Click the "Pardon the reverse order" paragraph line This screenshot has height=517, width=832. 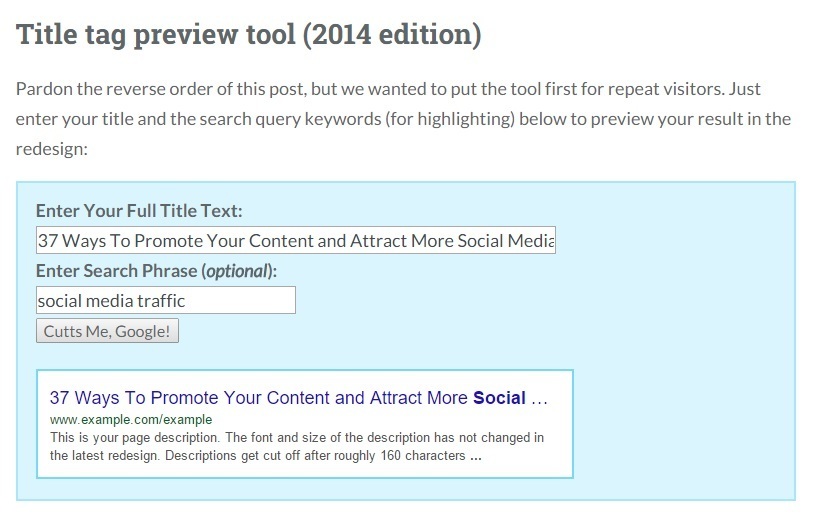(x=388, y=89)
